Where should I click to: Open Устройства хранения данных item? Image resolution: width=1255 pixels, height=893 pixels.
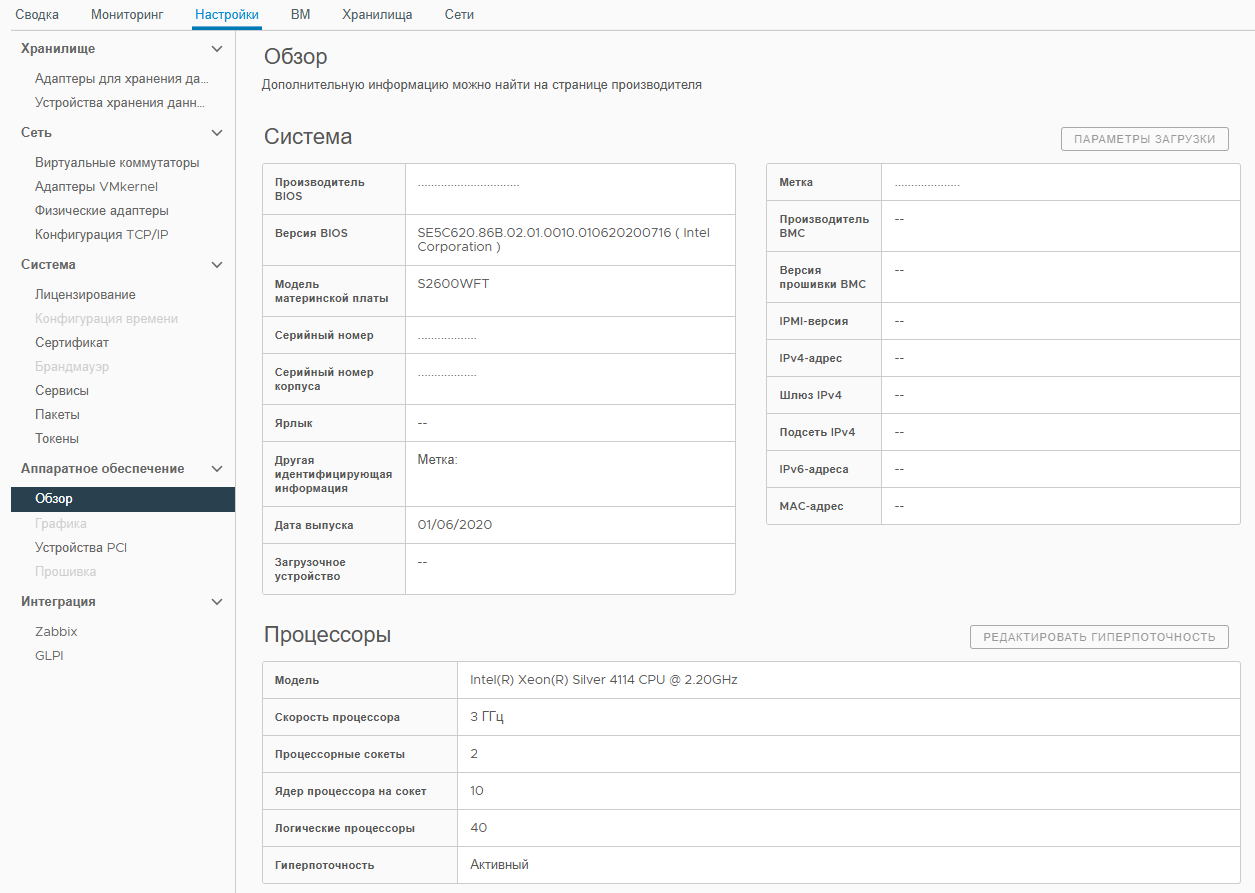[x=120, y=103]
